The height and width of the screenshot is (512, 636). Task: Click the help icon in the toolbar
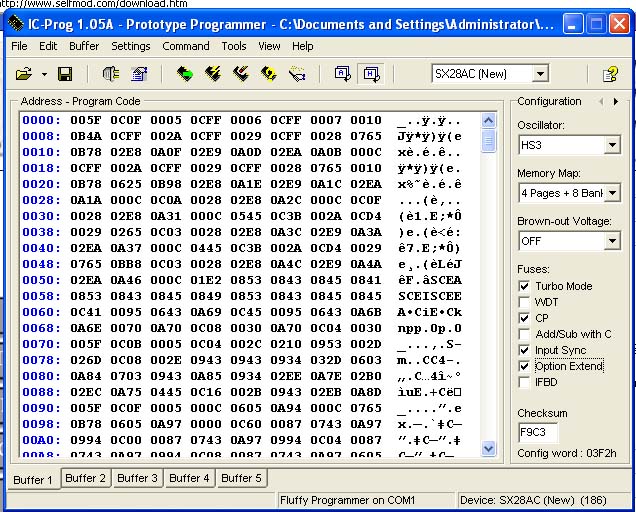coord(610,74)
